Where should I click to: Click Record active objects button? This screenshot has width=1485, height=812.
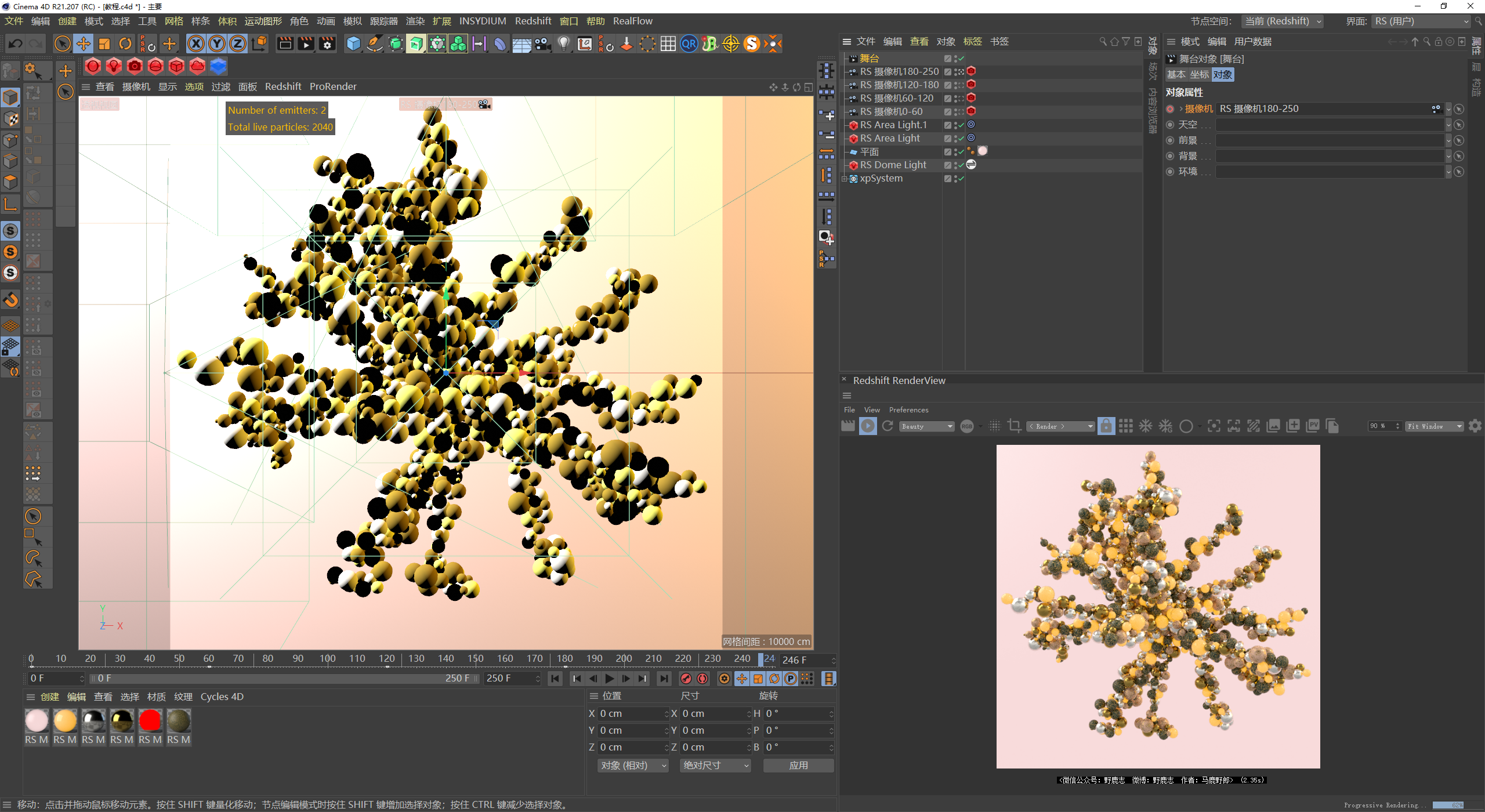click(686, 679)
